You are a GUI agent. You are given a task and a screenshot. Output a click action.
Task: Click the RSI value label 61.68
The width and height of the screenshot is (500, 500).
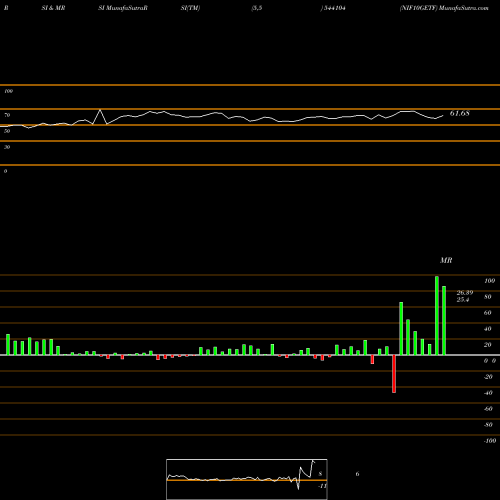point(460,113)
